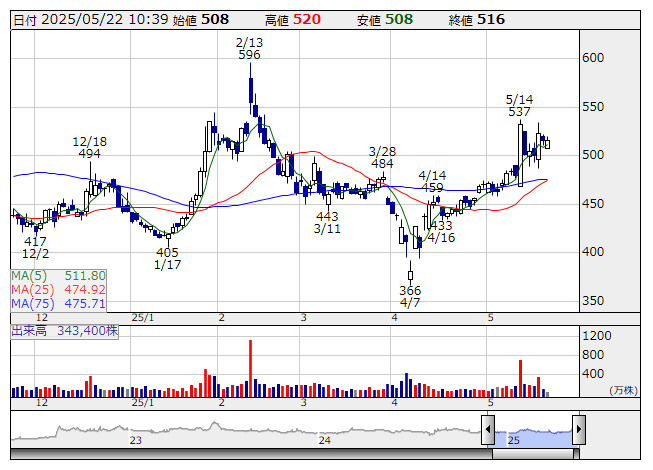Click the tallest red volume bar in February
This screenshot has height=470, width=653.
click(x=249, y=368)
